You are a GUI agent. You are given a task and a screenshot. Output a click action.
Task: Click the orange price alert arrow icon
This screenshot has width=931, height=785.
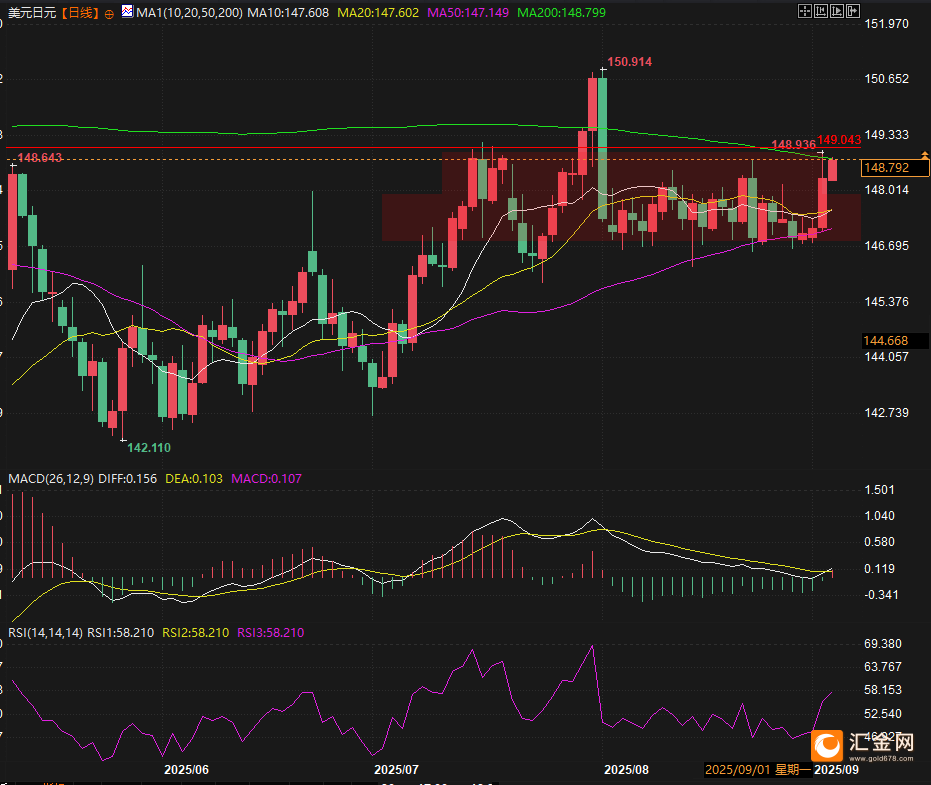pos(924,156)
